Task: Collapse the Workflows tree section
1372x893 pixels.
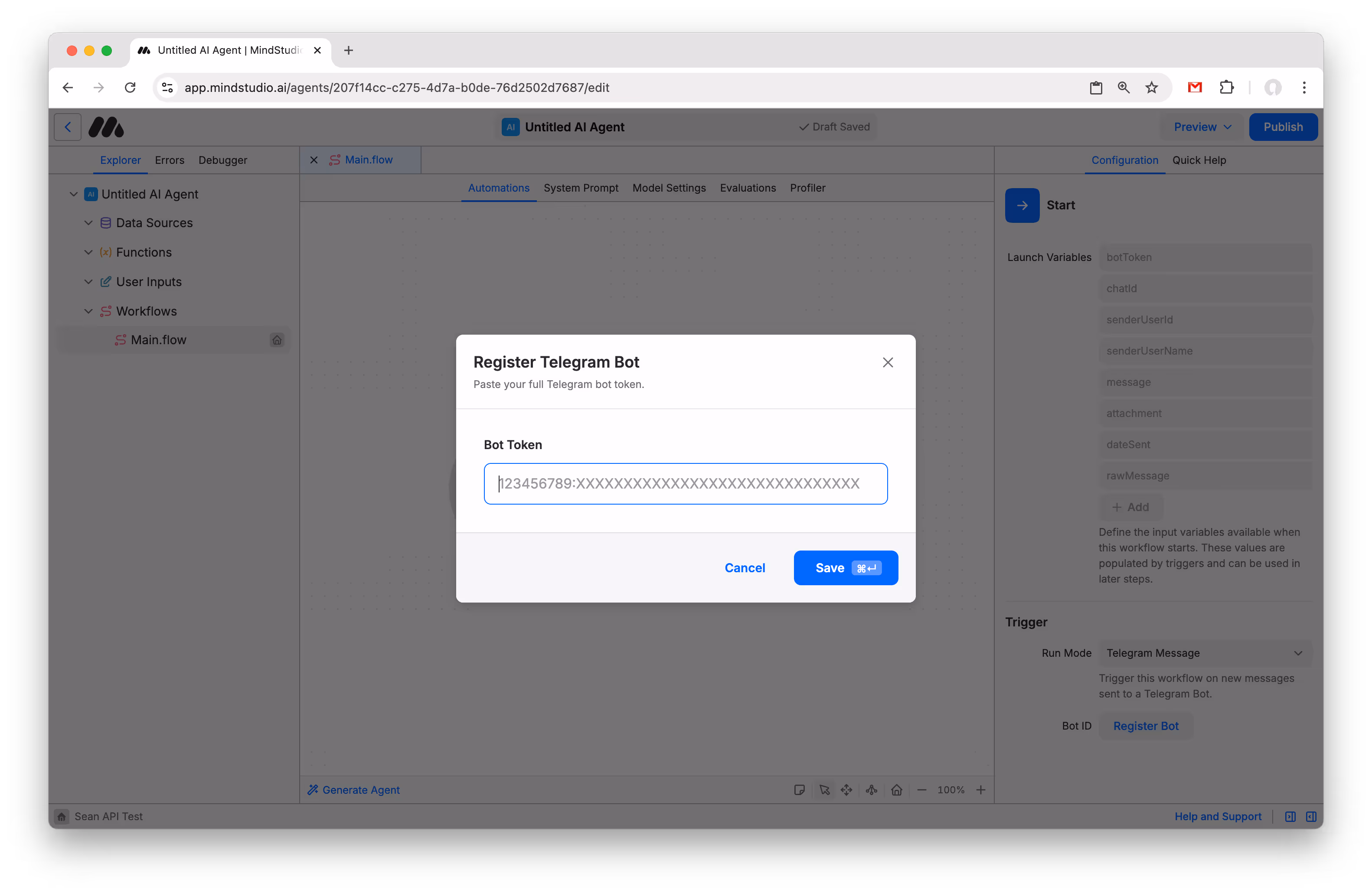Action: tap(88, 311)
